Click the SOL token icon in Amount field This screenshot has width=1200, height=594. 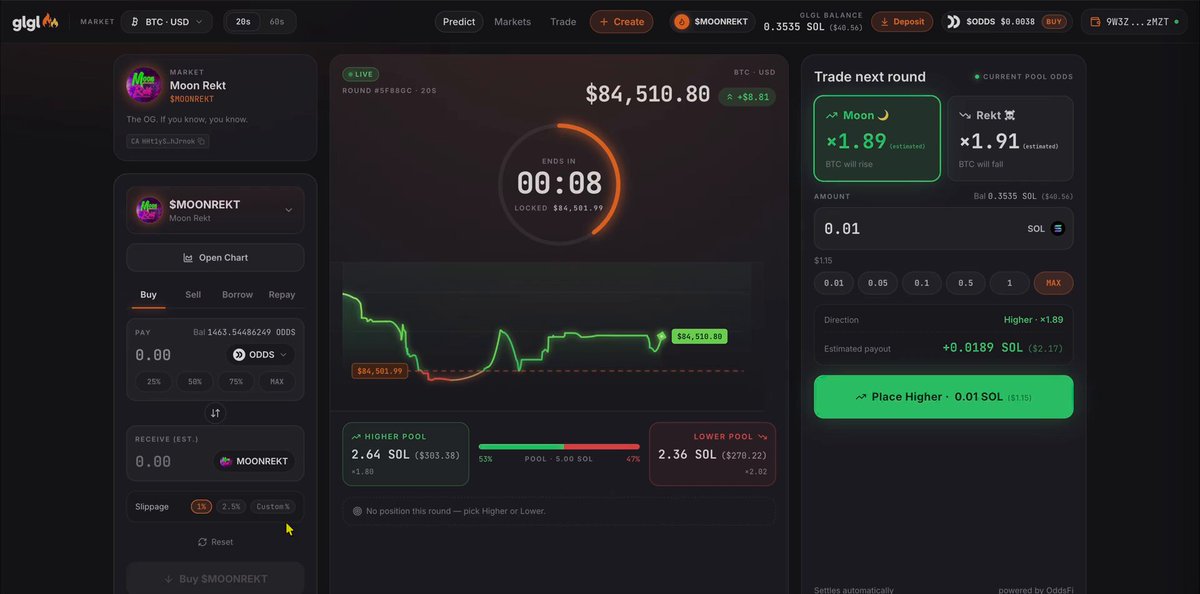(1058, 229)
